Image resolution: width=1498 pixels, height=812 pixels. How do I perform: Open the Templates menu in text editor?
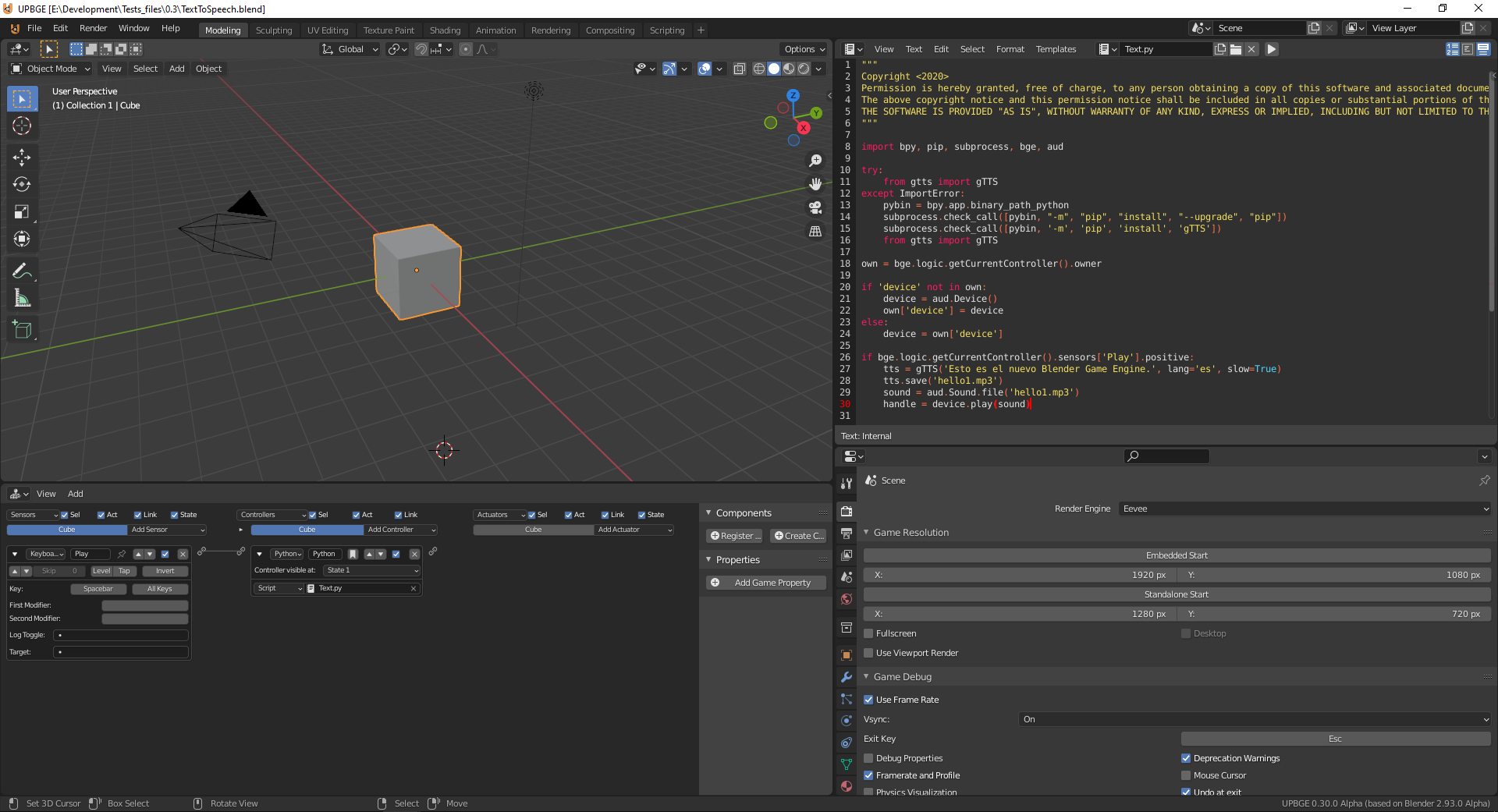pyautogui.click(x=1056, y=49)
